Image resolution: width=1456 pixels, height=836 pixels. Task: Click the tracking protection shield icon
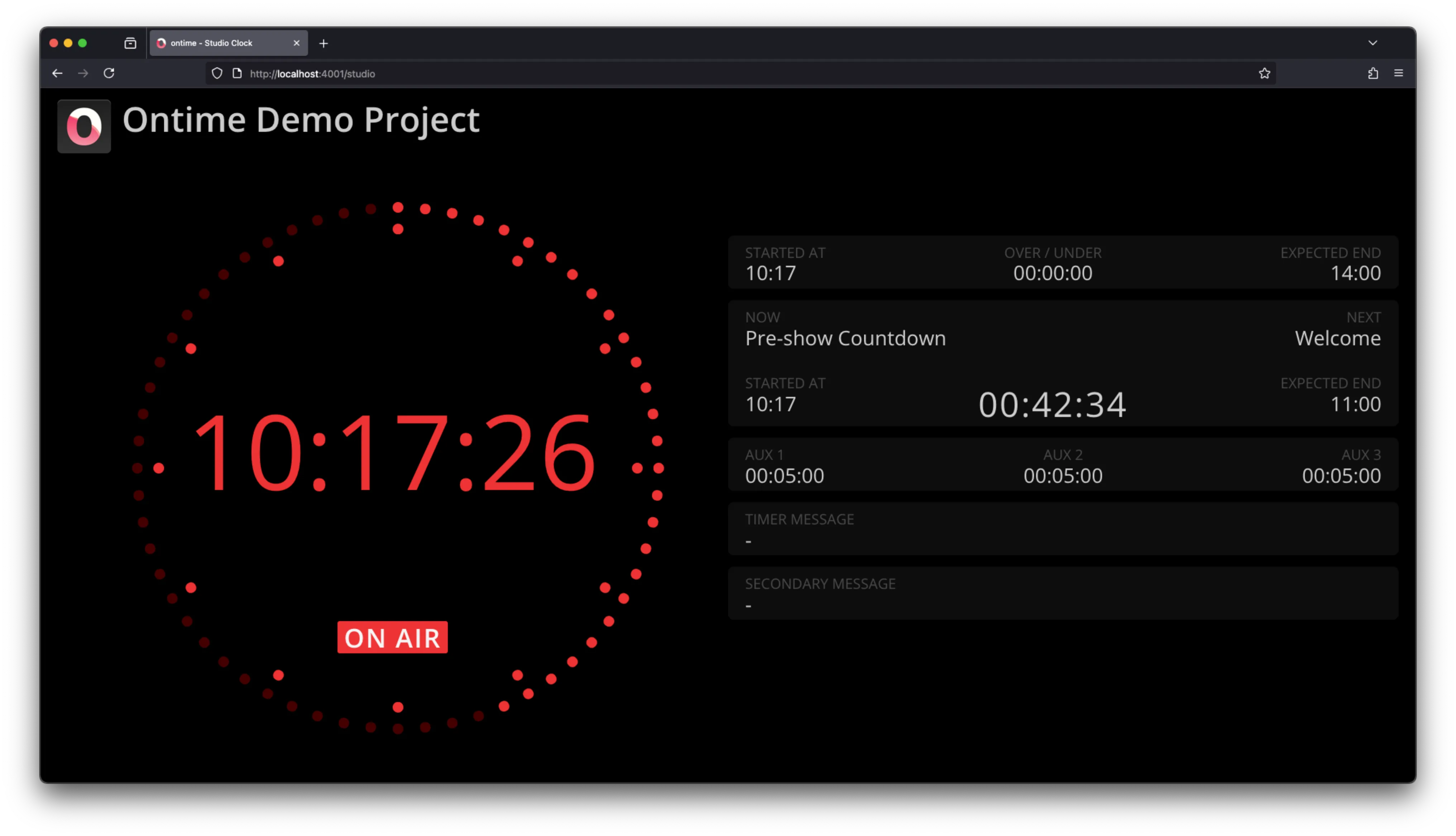point(217,73)
